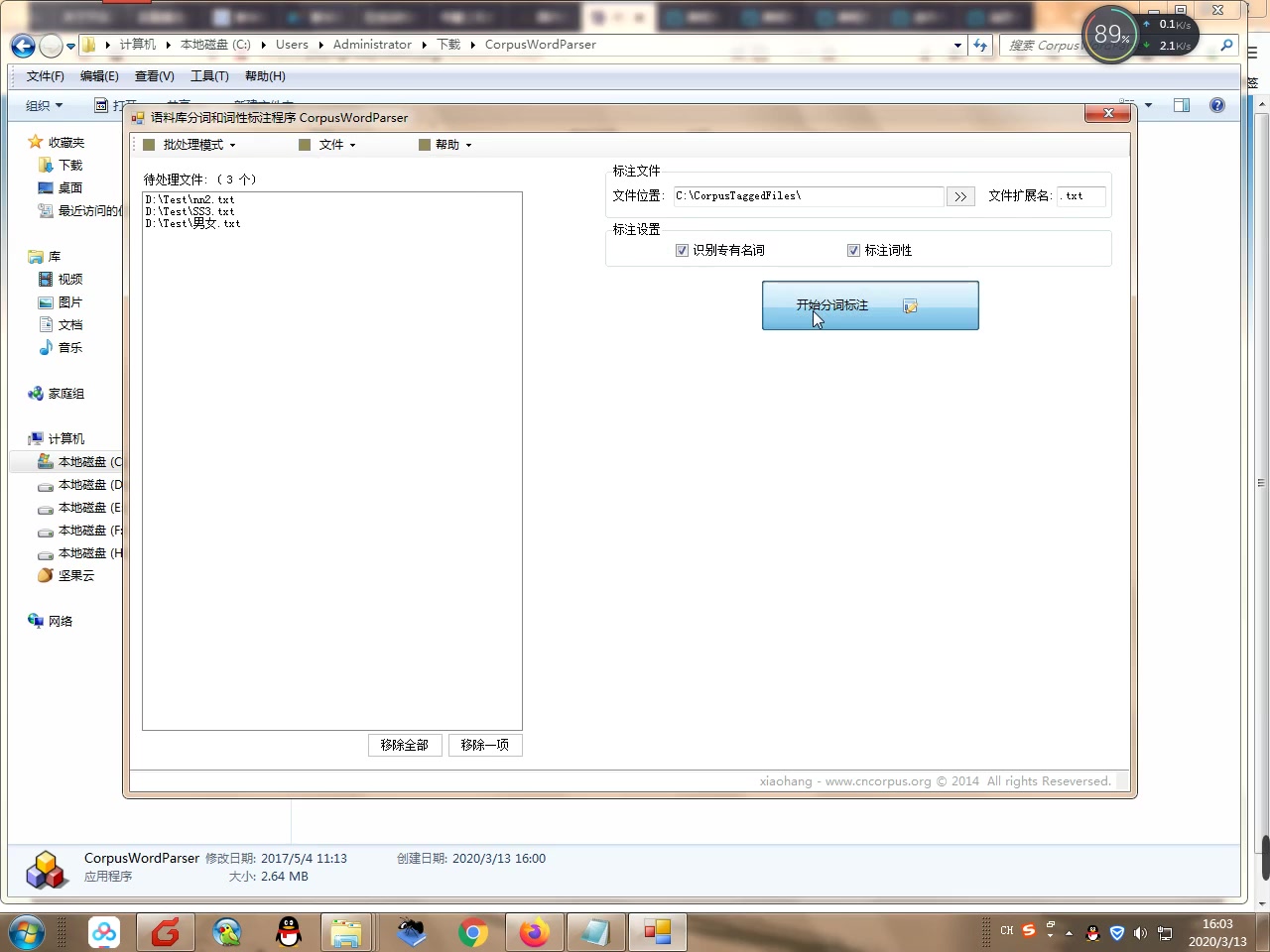
Task: Click the Windows Start orb
Action: pos(27,932)
